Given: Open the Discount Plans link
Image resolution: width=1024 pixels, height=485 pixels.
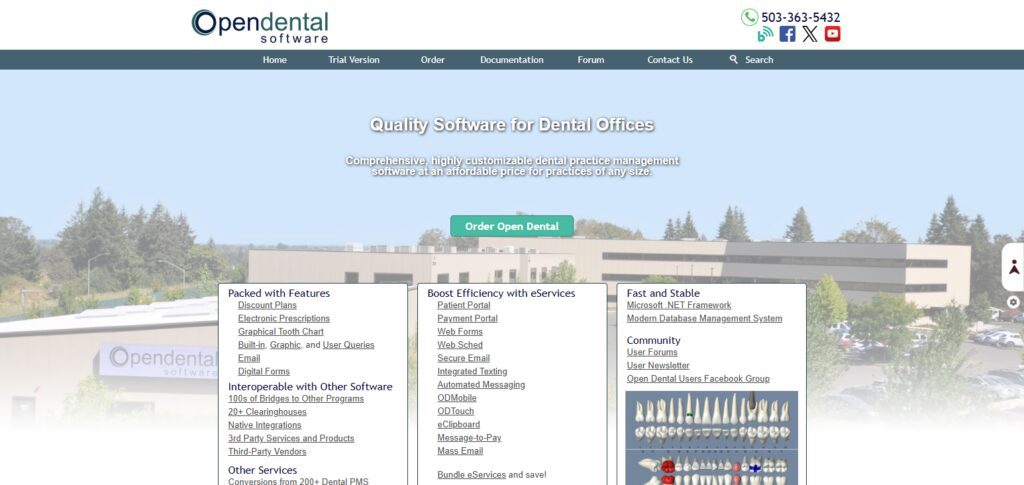Looking at the screenshot, I should [x=267, y=305].
